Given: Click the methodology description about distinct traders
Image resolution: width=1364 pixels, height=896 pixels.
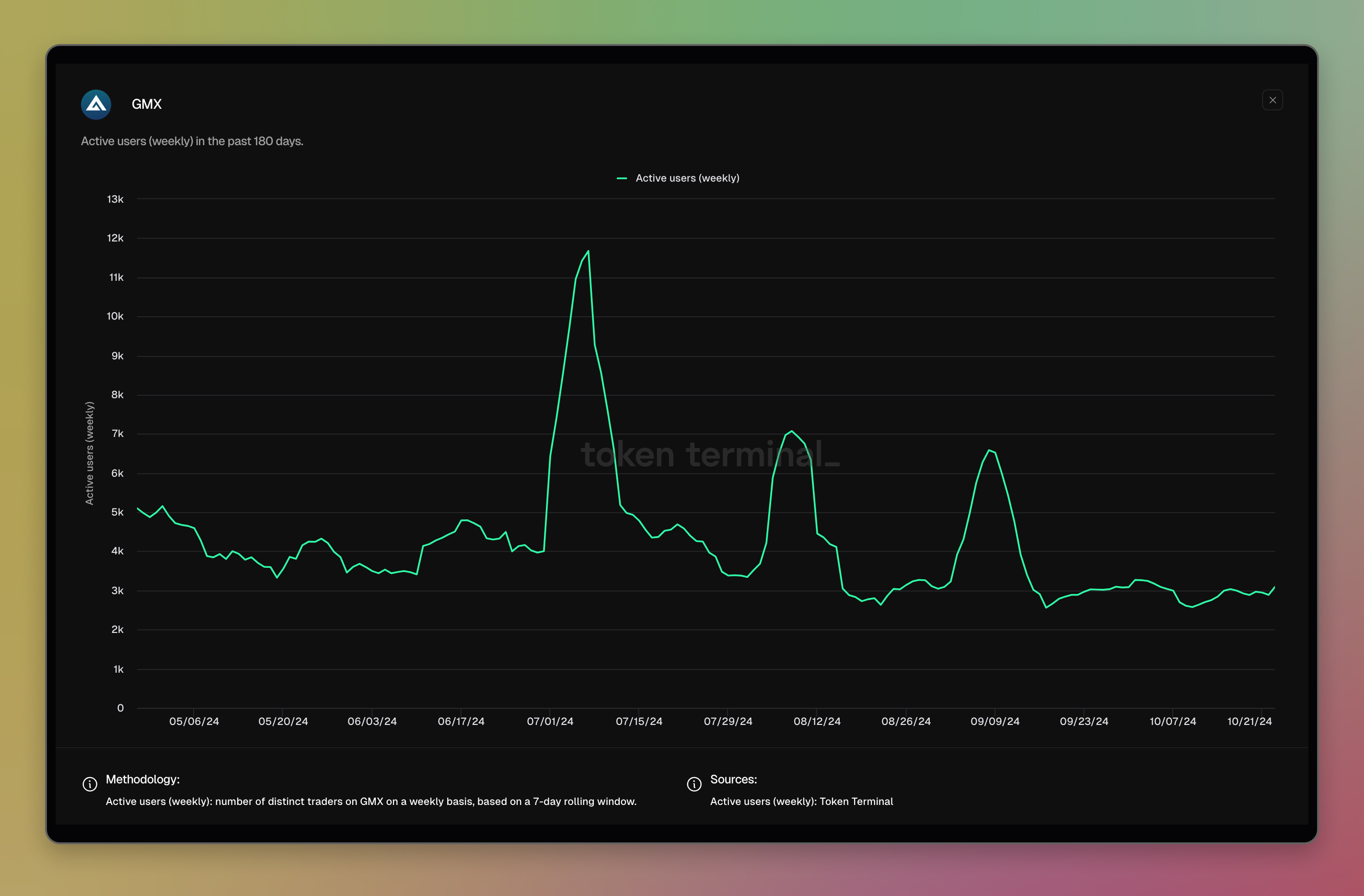Looking at the screenshot, I should (x=371, y=802).
